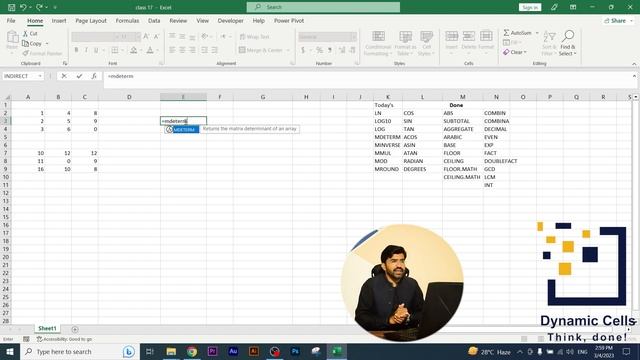Click cell containing SUBTOTAL
The image size is (640, 360).
click(462, 121)
